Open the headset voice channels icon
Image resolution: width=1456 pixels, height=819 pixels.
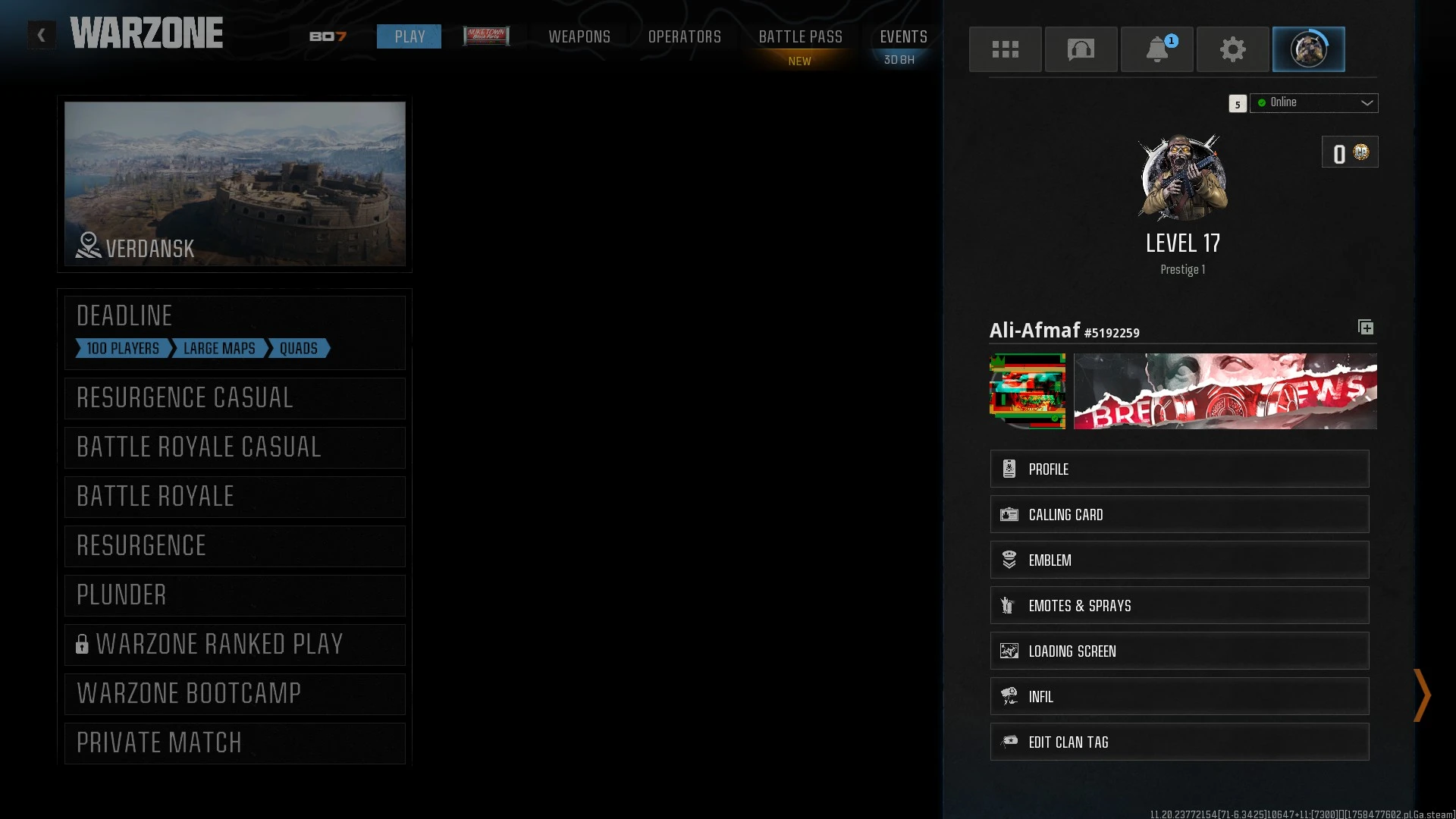[1081, 49]
